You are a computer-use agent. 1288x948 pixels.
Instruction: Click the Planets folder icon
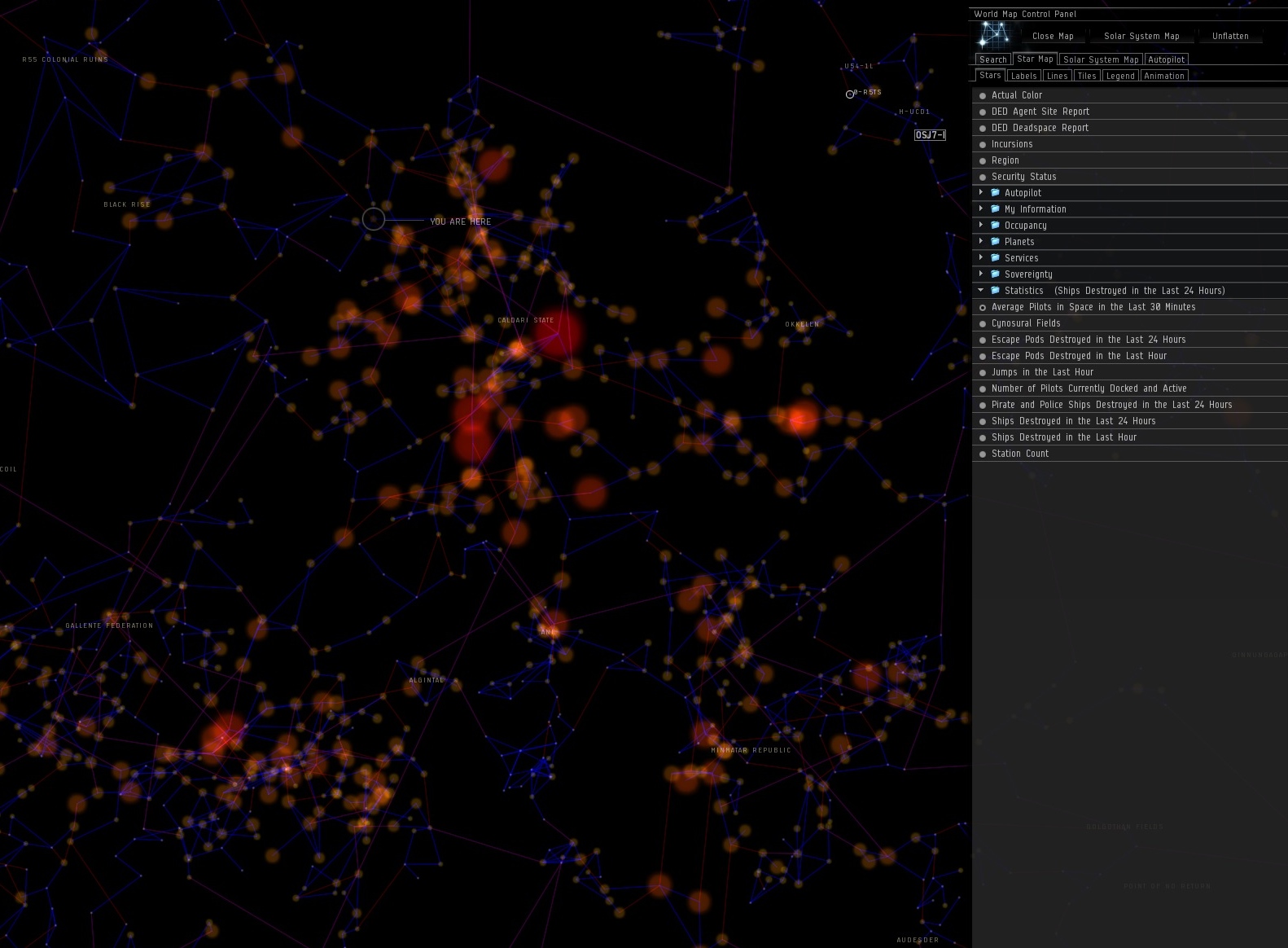[995, 242]
